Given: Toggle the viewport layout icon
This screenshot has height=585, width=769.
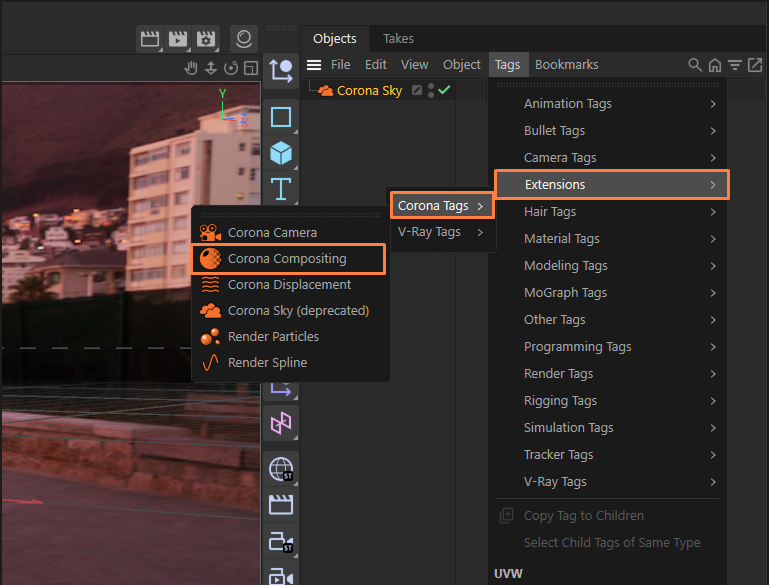Looking at the screenshot, I should (x=251, y=68).
